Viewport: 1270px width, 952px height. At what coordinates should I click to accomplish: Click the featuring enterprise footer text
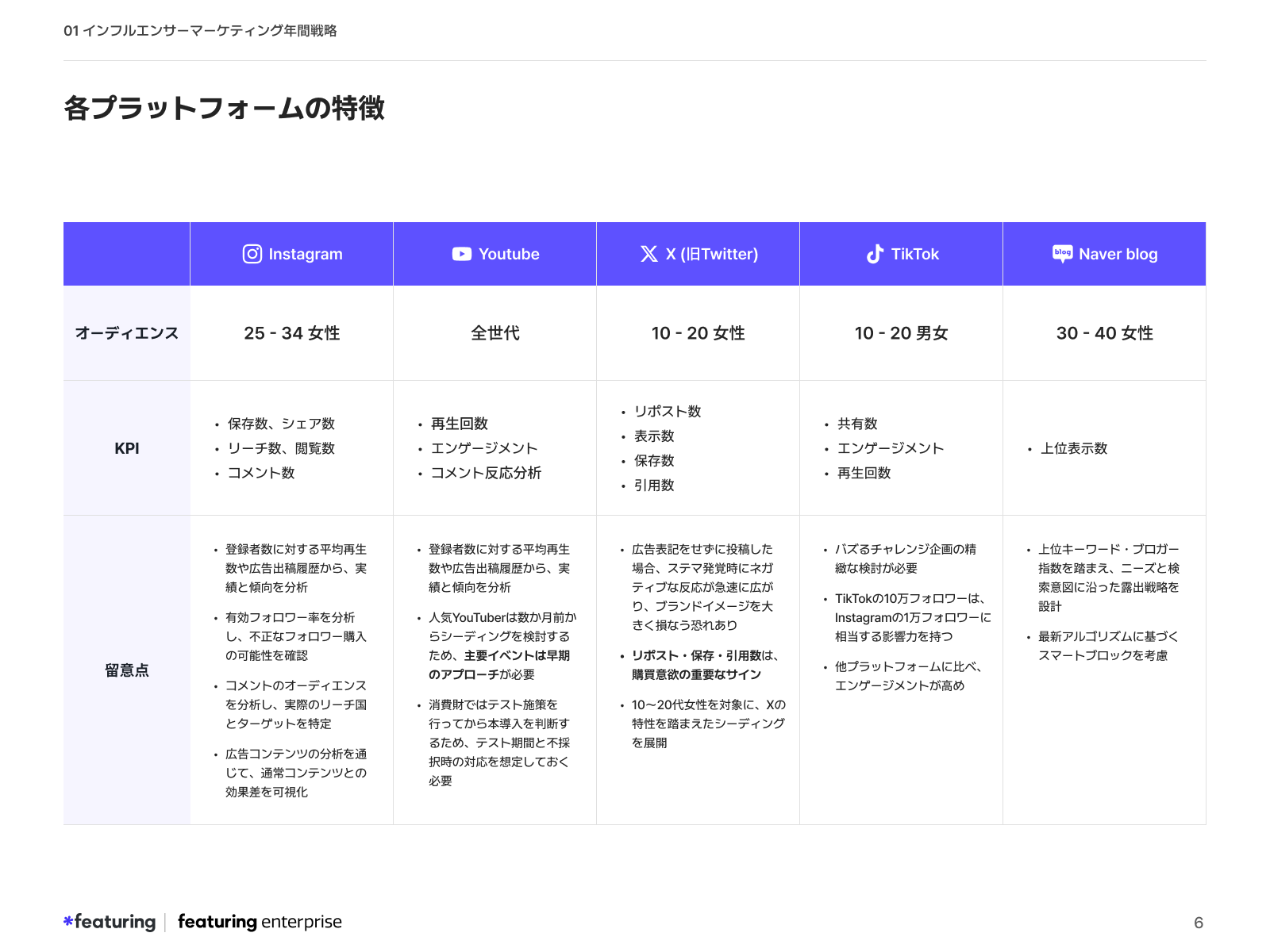coord(260,922)
